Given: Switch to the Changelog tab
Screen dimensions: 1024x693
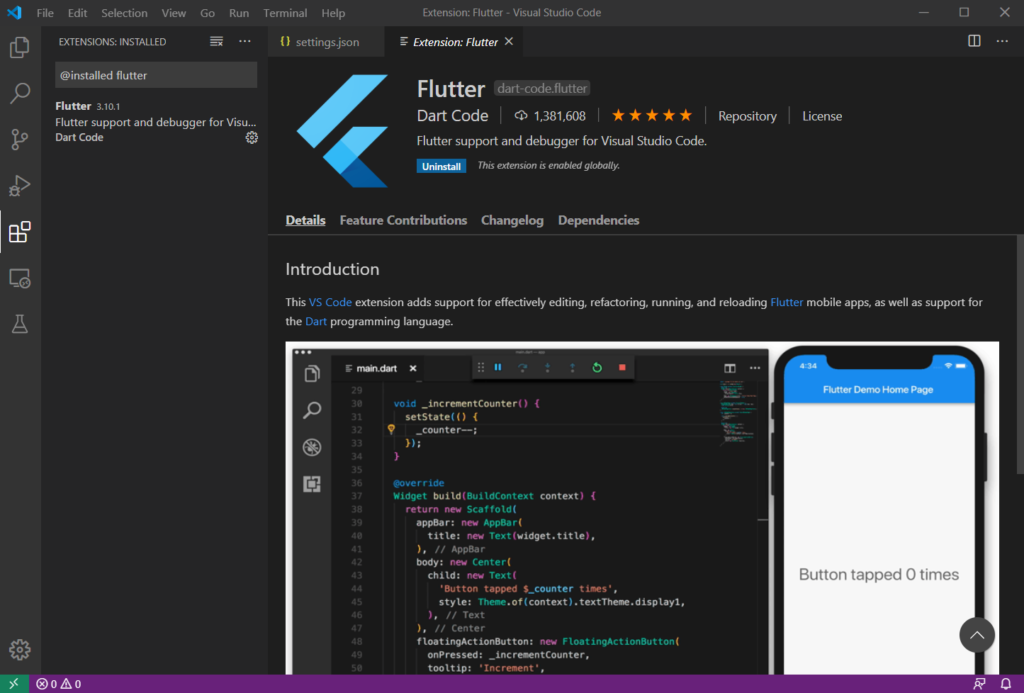Looking at the screenshot, I should coord(512,220).
